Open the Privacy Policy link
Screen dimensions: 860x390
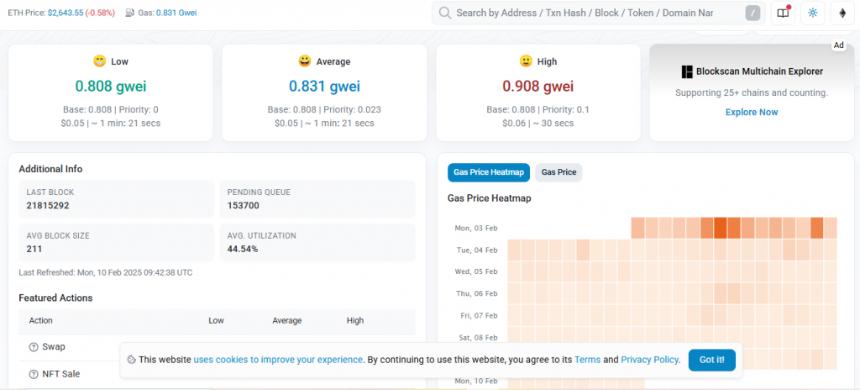click(x=650, y=360)
